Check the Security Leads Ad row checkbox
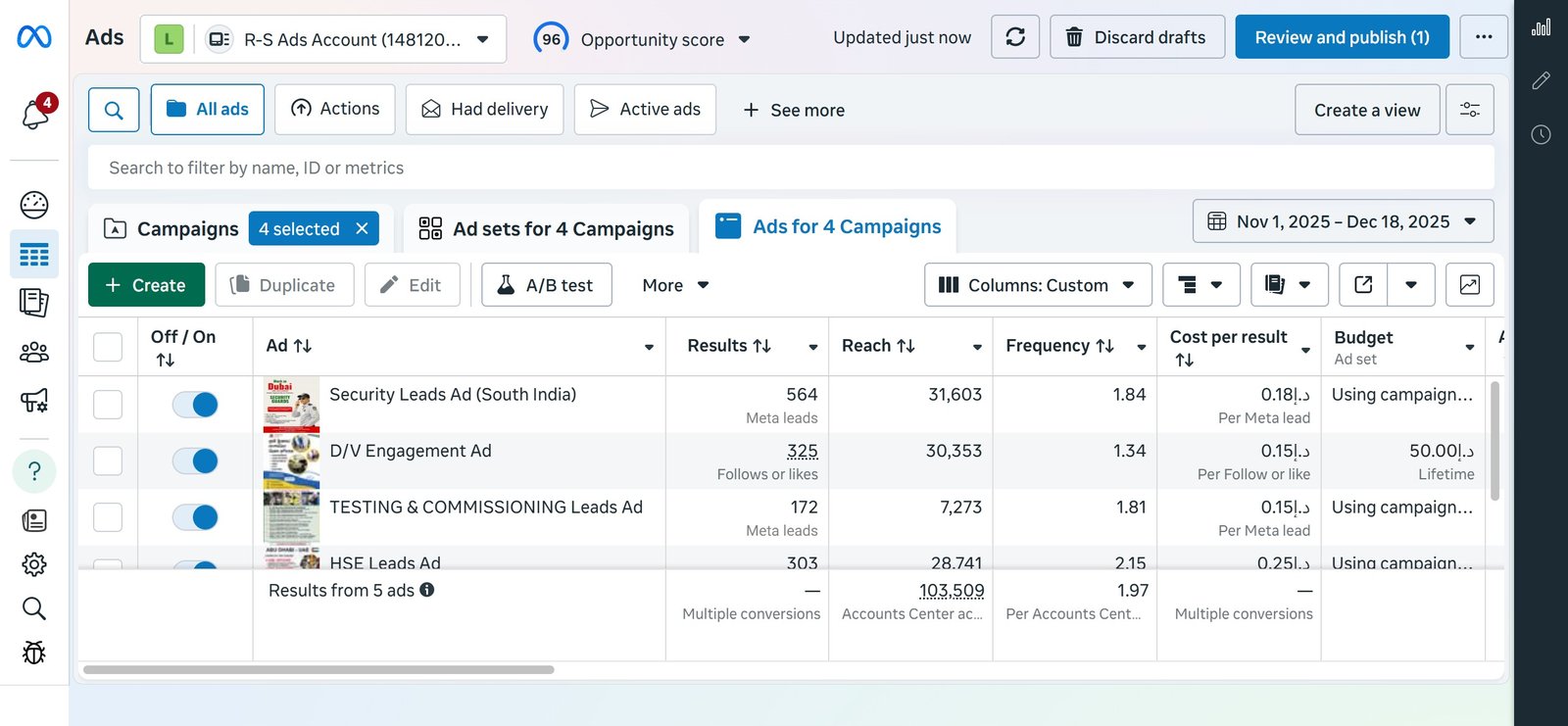The height and width of the screenshot is (726, 1568). pos(108,405)
